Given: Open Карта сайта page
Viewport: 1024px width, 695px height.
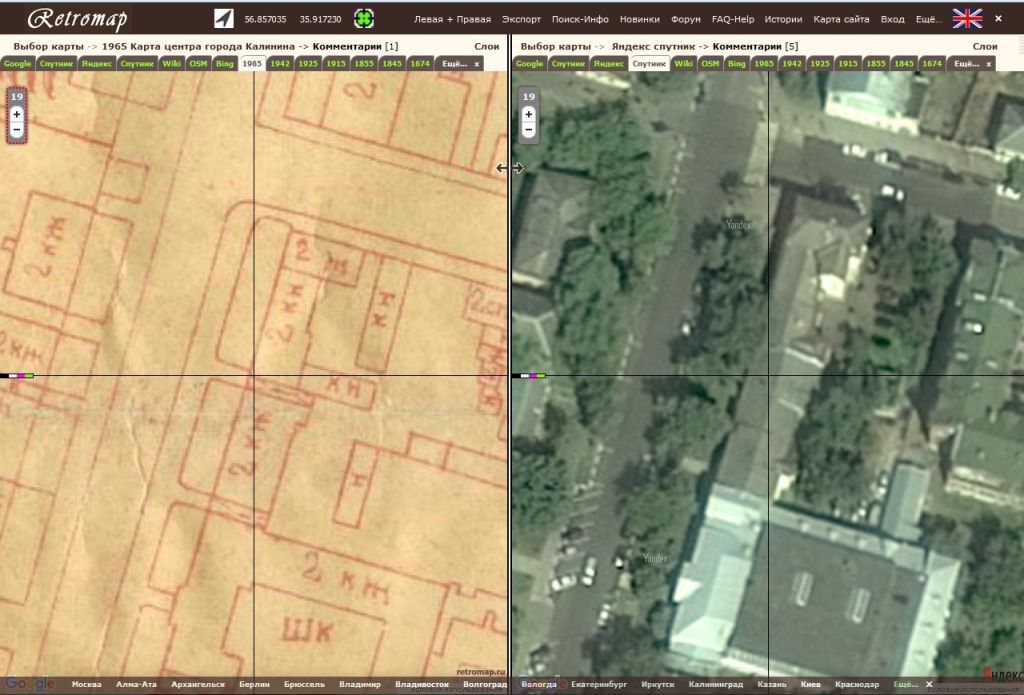Looking at the screenshot, I should (841, 20).
